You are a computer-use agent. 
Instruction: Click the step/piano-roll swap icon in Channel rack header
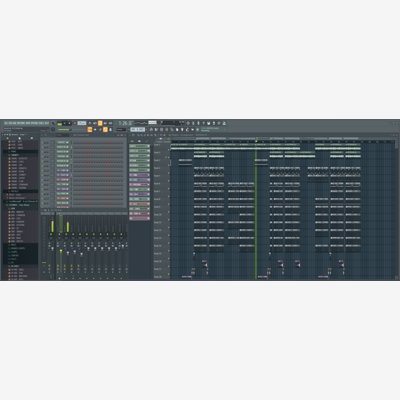pos(118,135)
